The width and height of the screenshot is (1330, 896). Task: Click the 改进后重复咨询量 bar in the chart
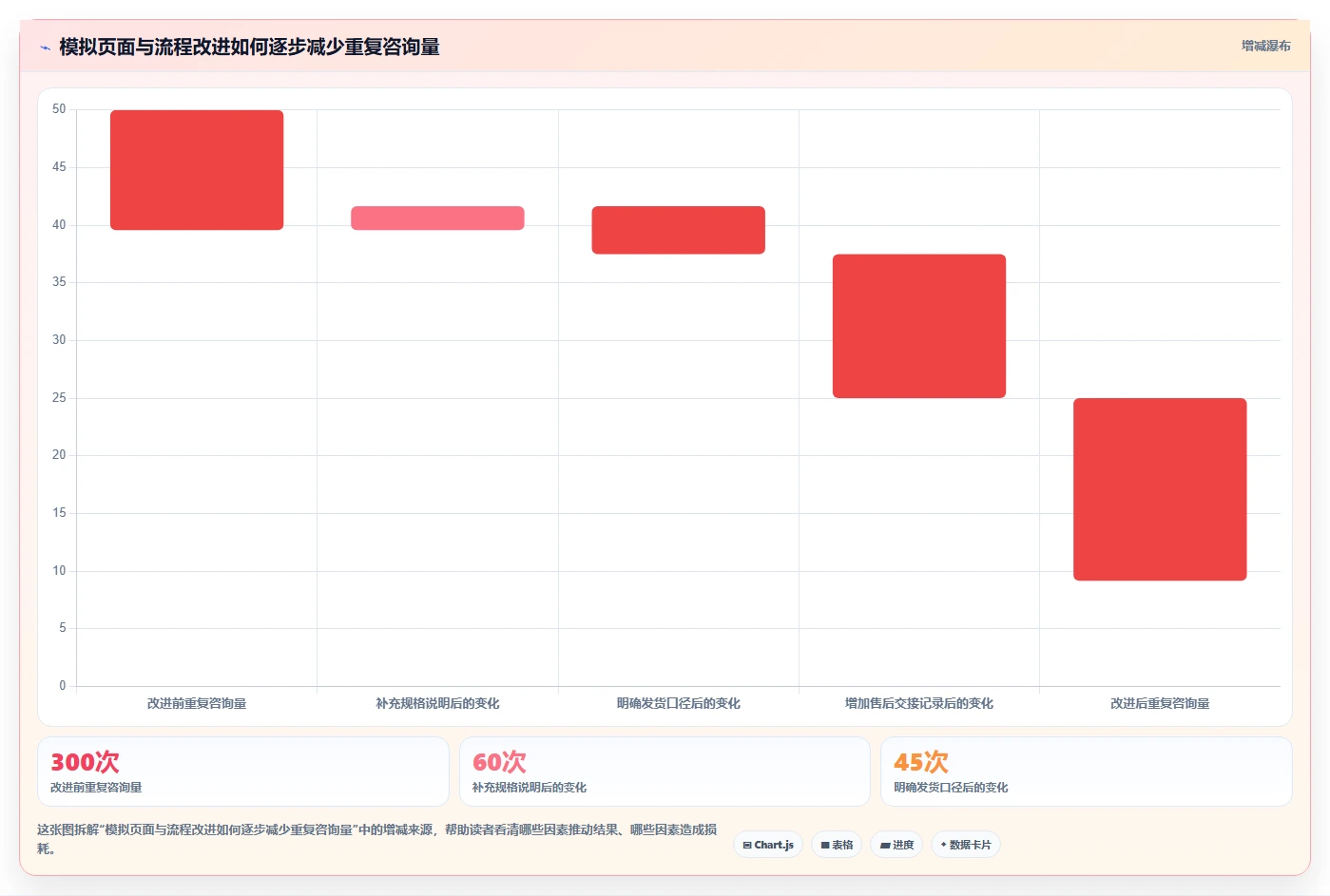click(x=1160, y=489)
